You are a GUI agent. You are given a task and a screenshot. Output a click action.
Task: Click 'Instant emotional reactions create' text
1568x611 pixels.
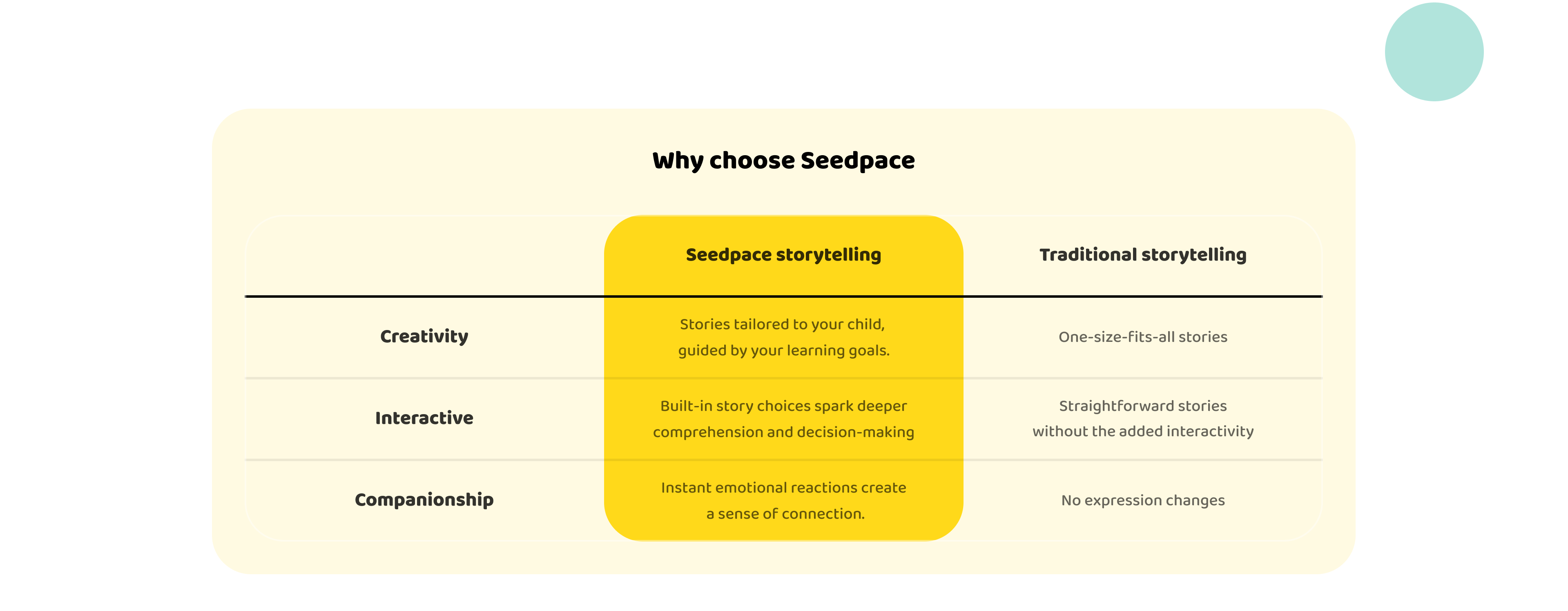(x=783, y=488)
